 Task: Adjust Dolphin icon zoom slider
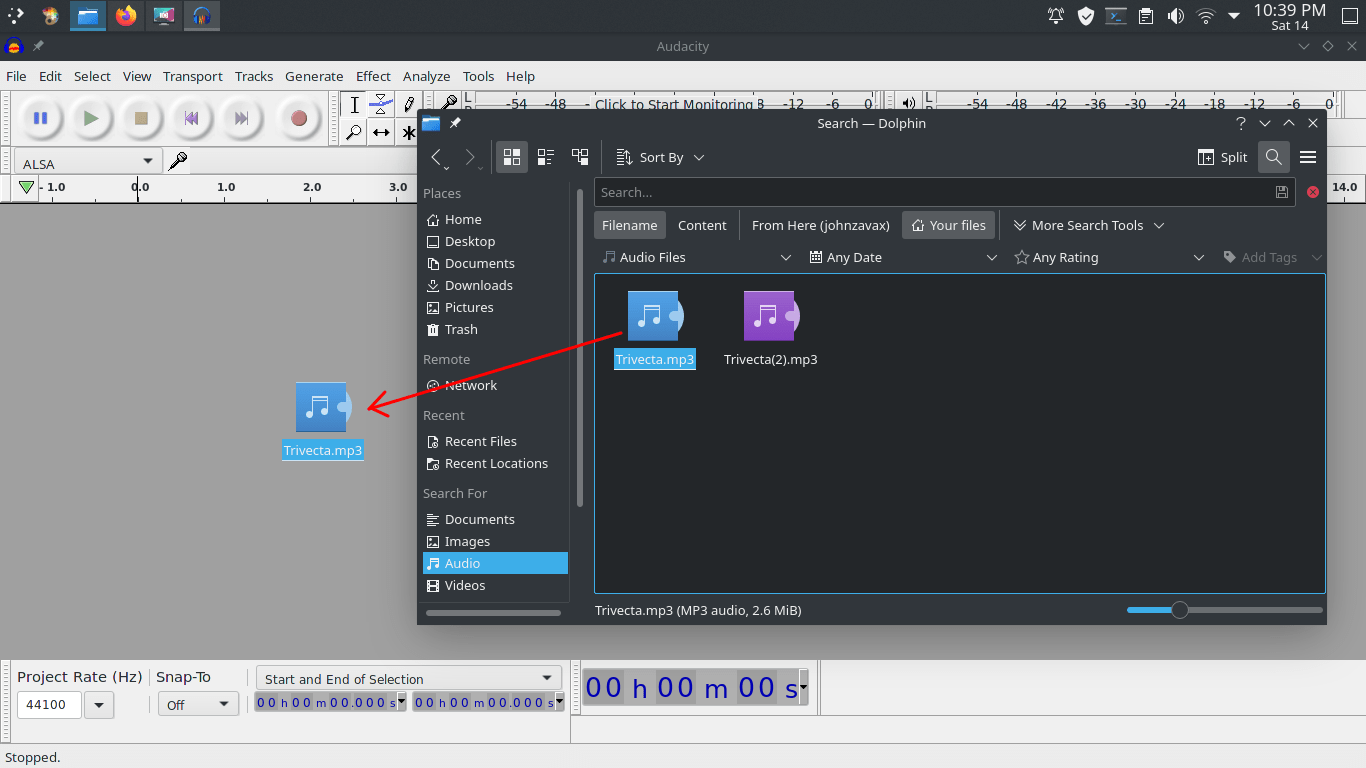[1180, 610]
